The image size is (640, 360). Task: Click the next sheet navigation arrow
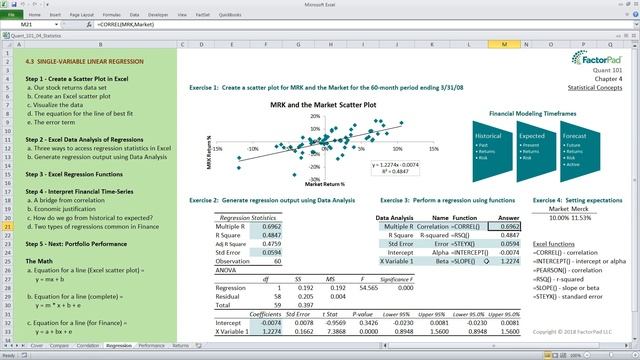[17, 345]
